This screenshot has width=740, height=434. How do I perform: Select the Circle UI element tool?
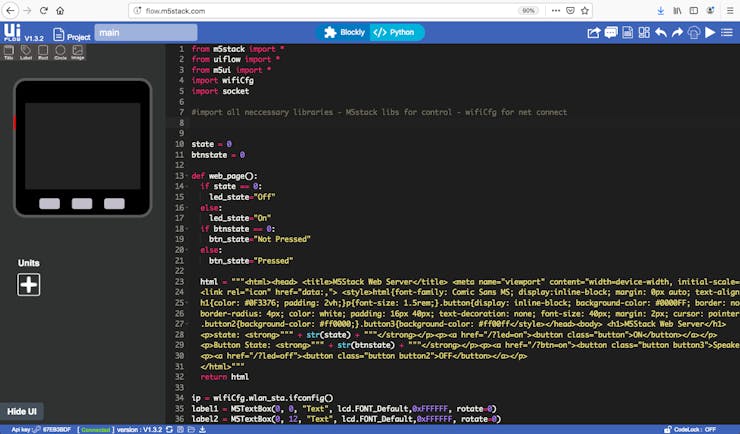60,52
